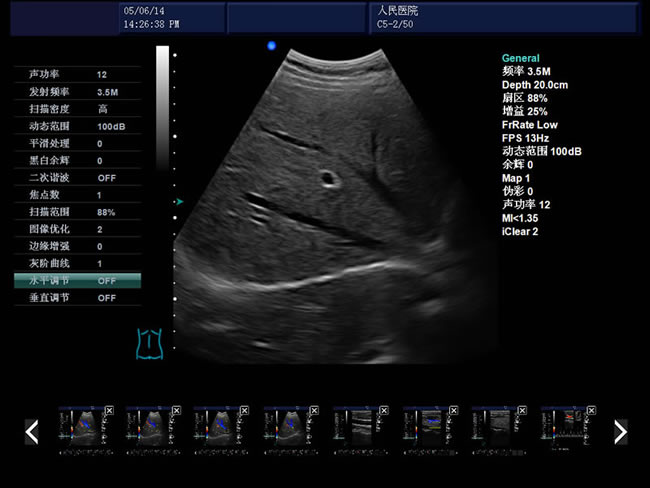Click the grayscale gradient bar
This screenshot has height=488, width=650.
coord(163,100)
